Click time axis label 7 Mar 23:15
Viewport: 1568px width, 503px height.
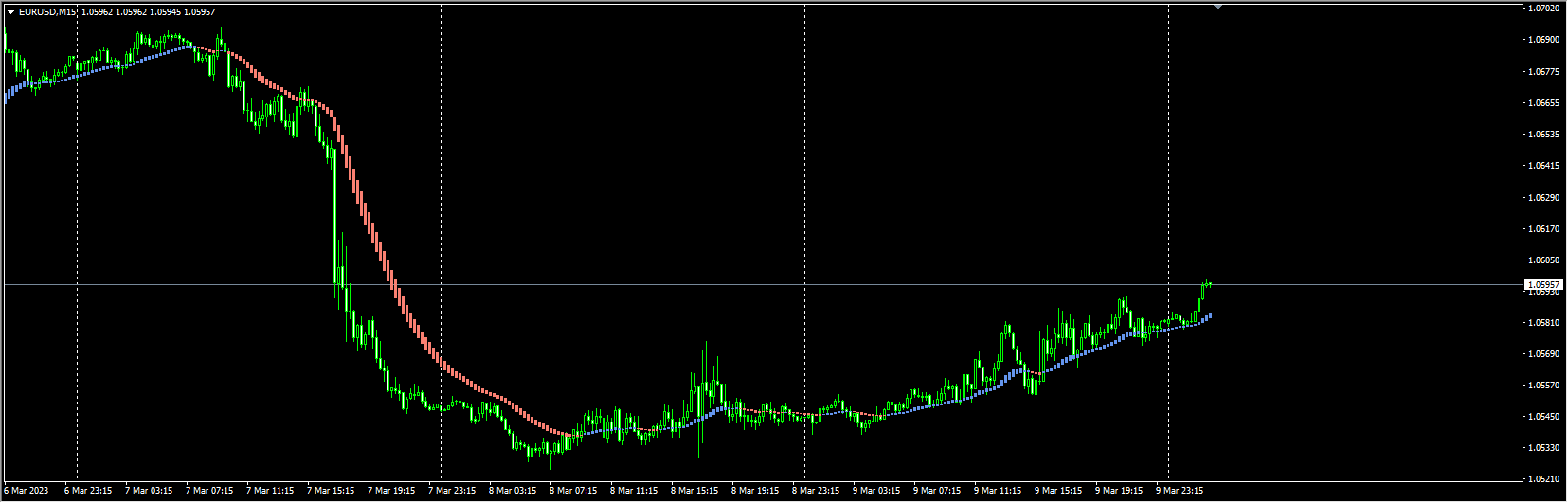tap(452, 491)
